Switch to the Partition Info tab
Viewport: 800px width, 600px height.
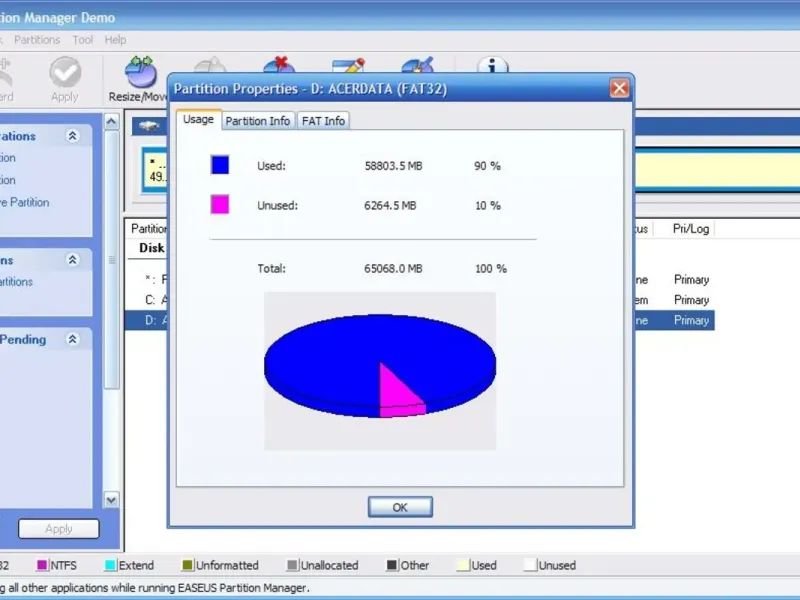tap(258, 121)
